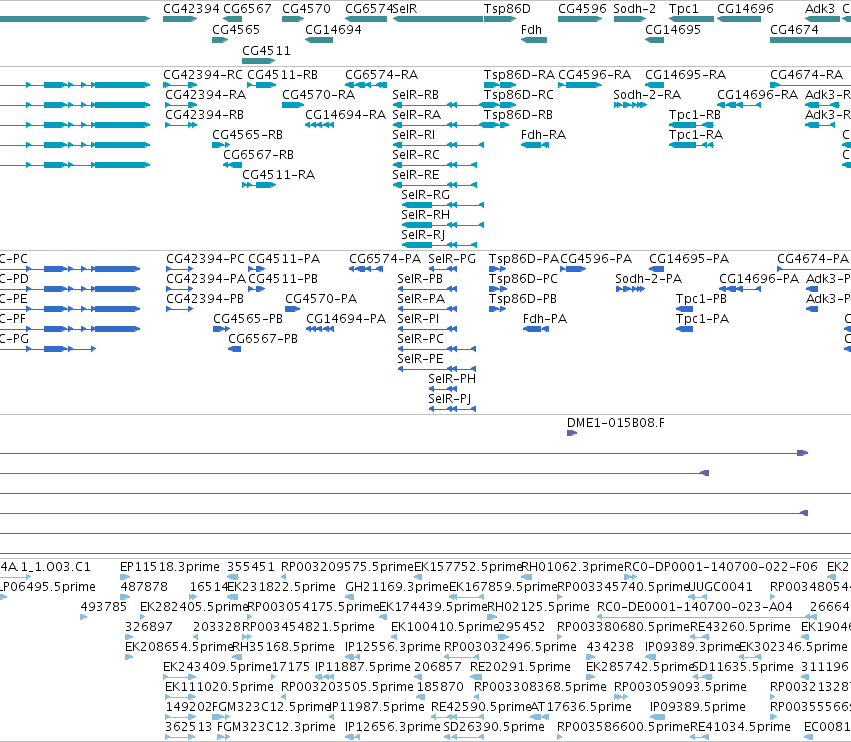Select the CG6567-PB protein label
Viewport: 851px width, 742px height.
263,339
